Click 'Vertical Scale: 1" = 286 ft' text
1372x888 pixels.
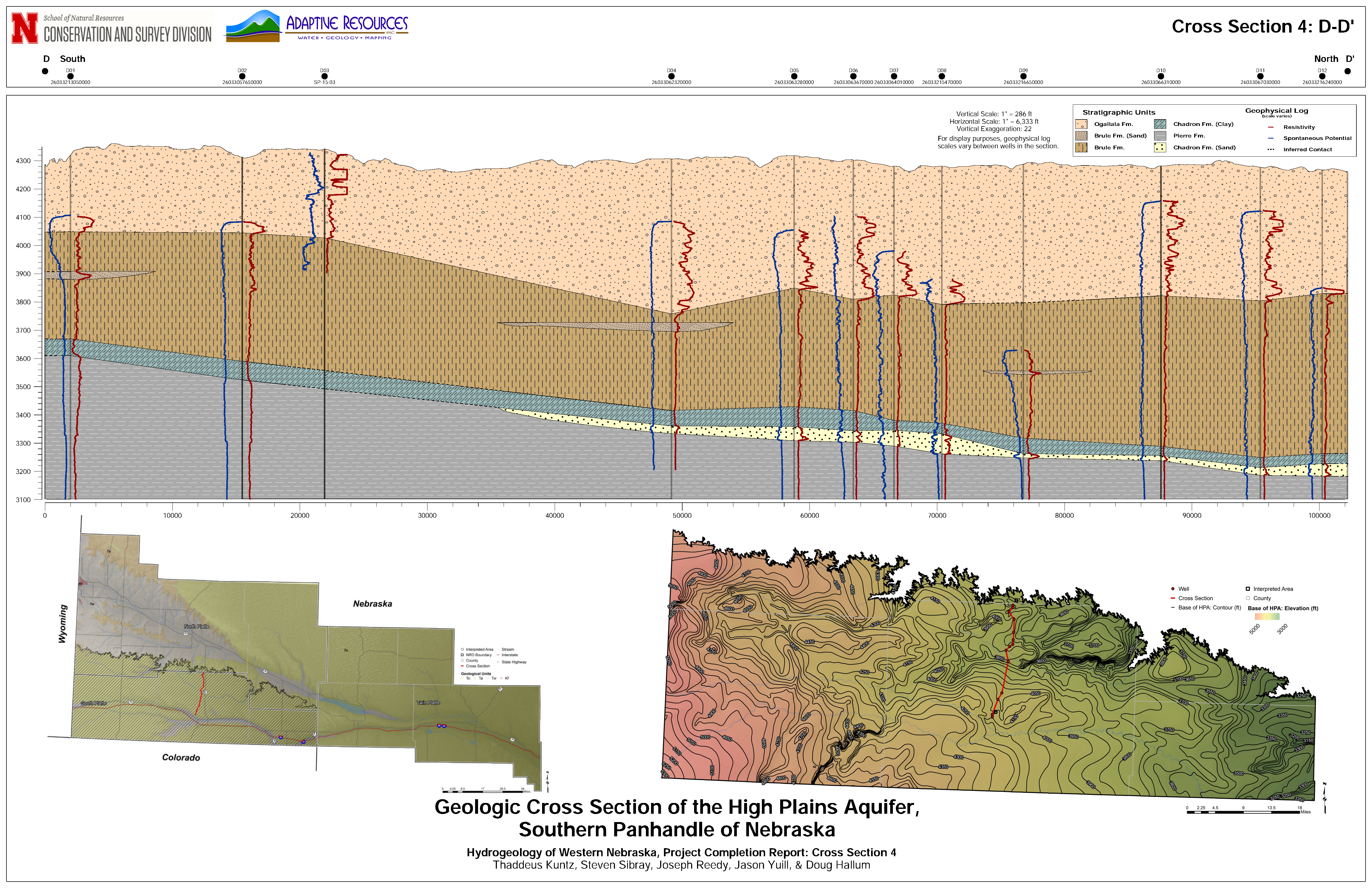(x=994, y=114)
